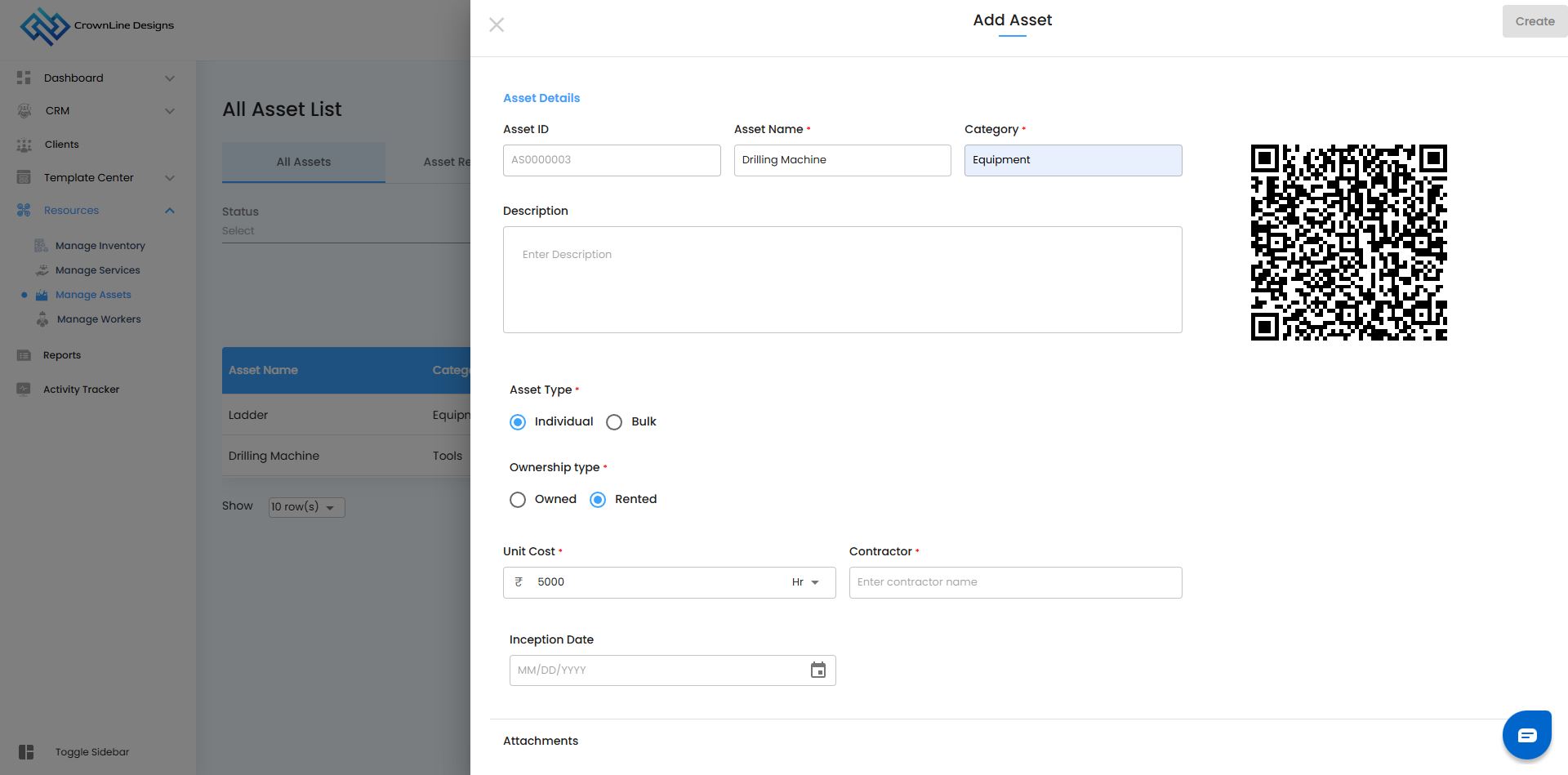The image size is (1568, 775).
Task: Open the chat support bubble icon
Action: [x=1526, y=735]
